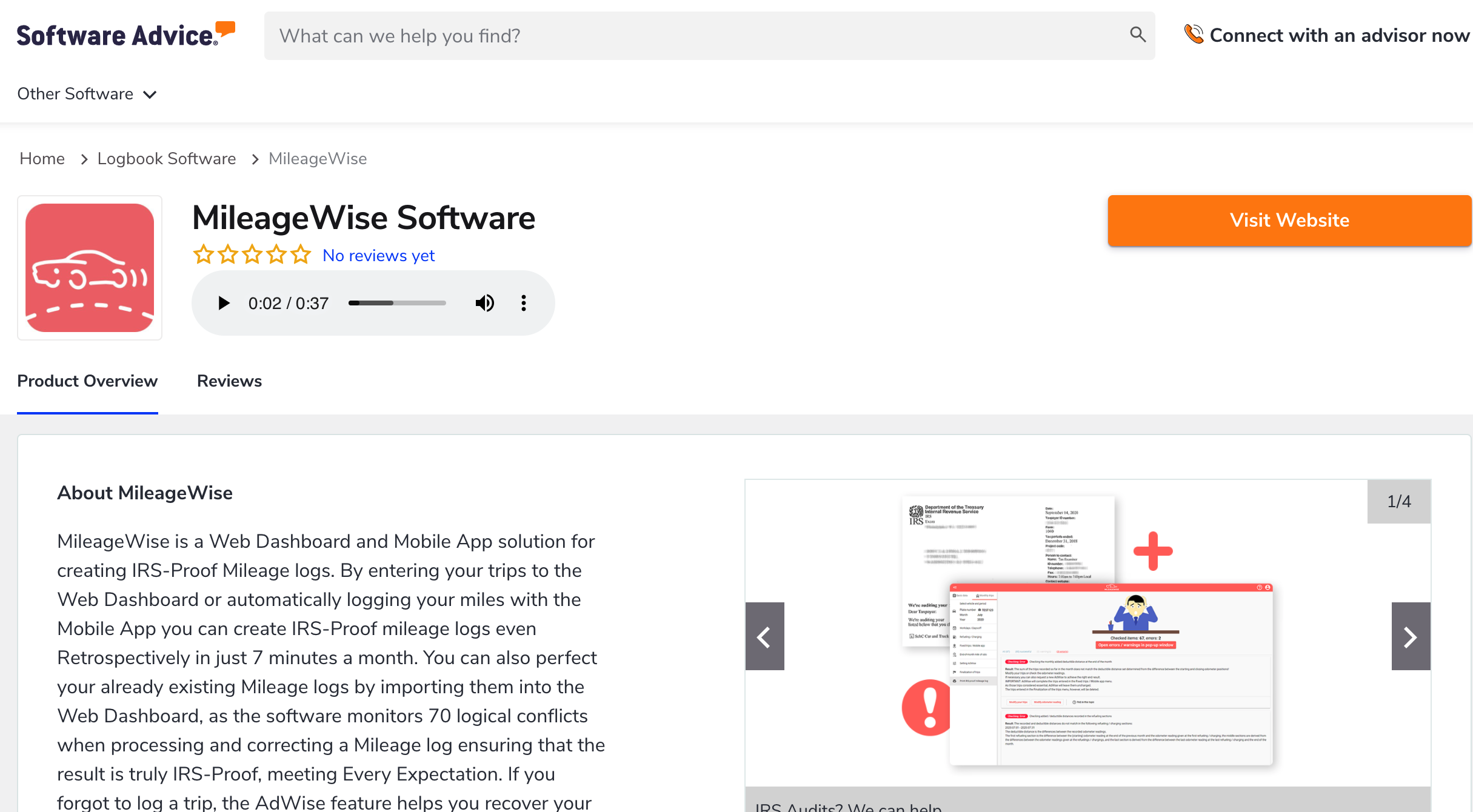The image size is (1473, 812).
Task: Click the MileageWise app logo
Action: (90, 268)
